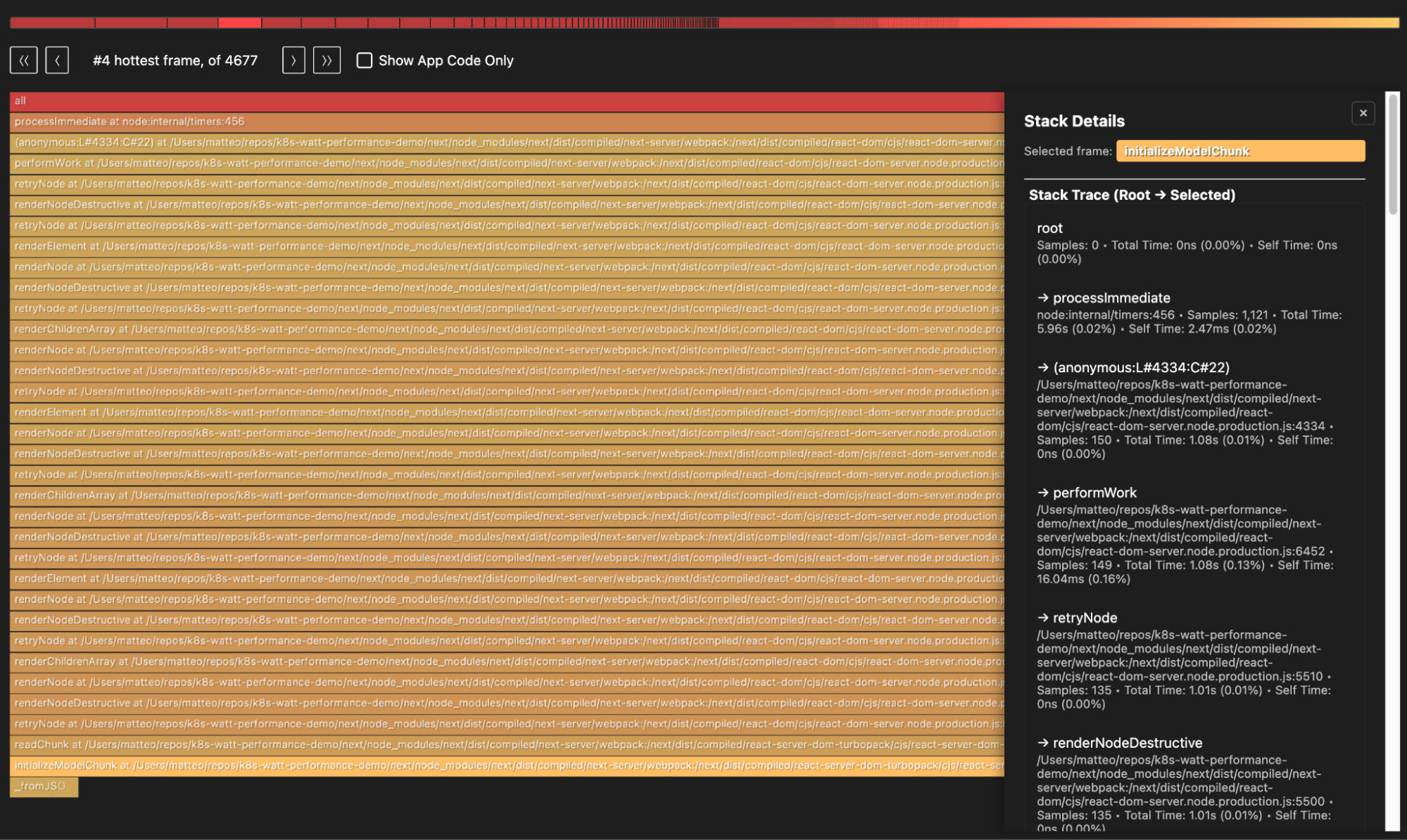Screen dimensions: 1407x840
Task: Go to previous hottest frame
Action: (x=57, y=61)
